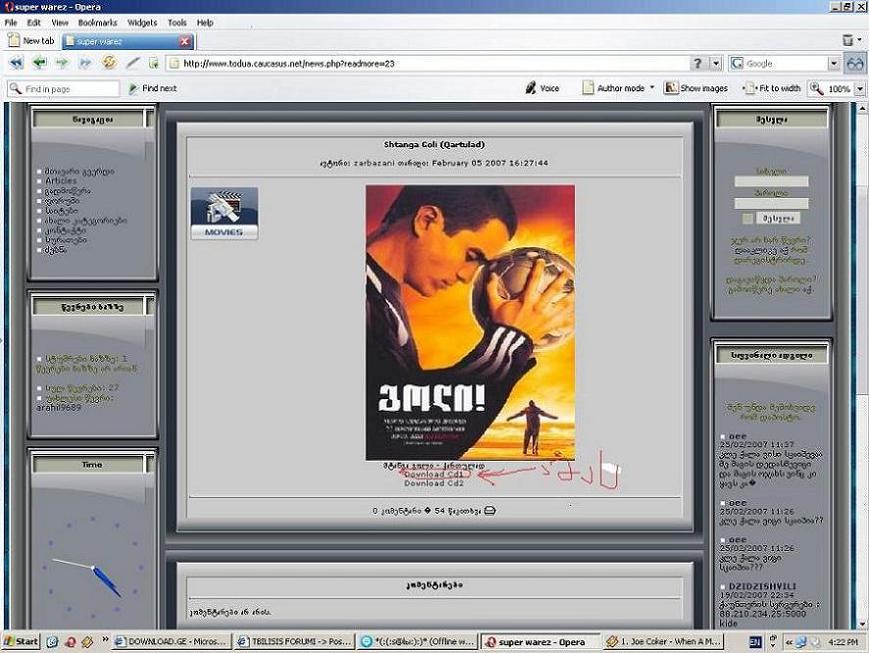Click the Wand icon in the address toolbar
The height and width of the screenshot is (653, 869).
pyautogui.click(x=132, y=63)
